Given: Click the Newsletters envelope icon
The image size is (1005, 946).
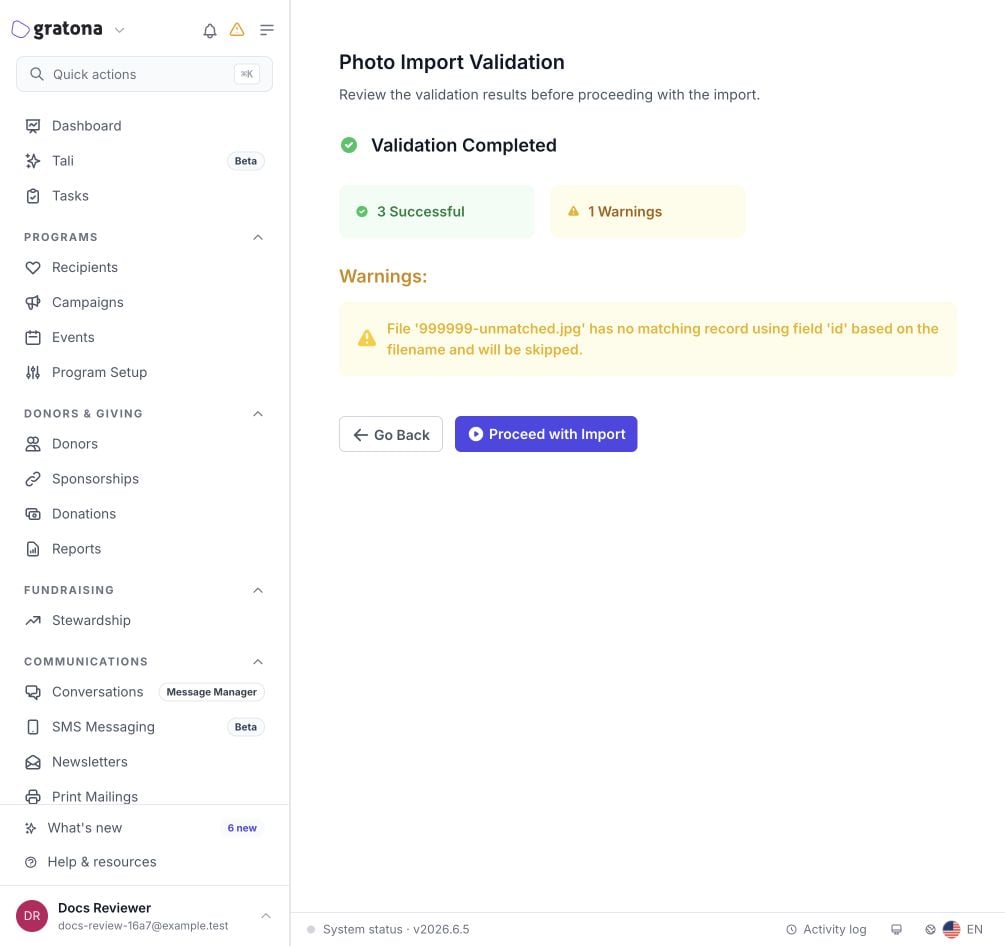Looking at the screenshot, I should pos(33,762).
